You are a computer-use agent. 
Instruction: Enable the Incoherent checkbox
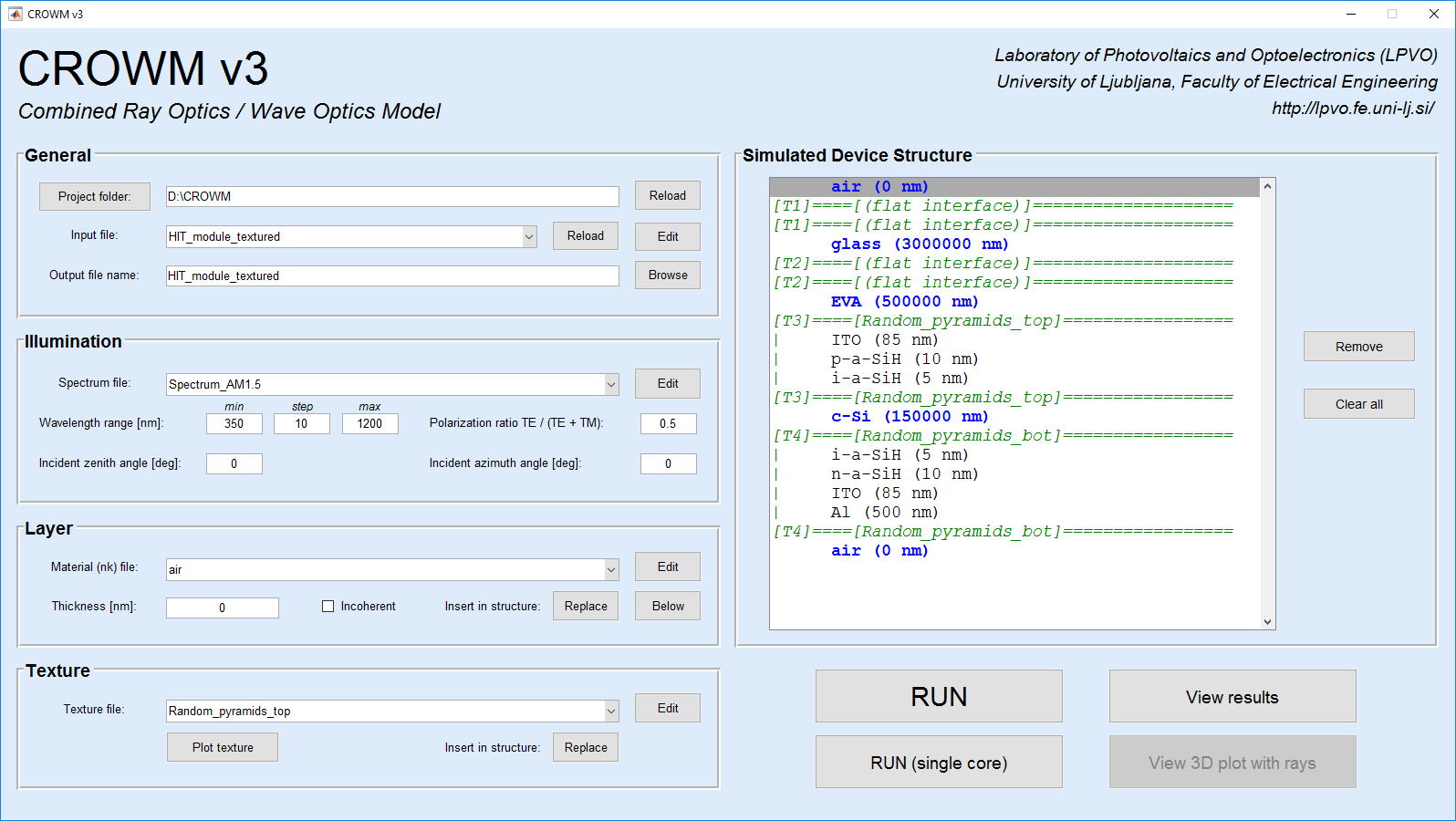pos(328,607)
